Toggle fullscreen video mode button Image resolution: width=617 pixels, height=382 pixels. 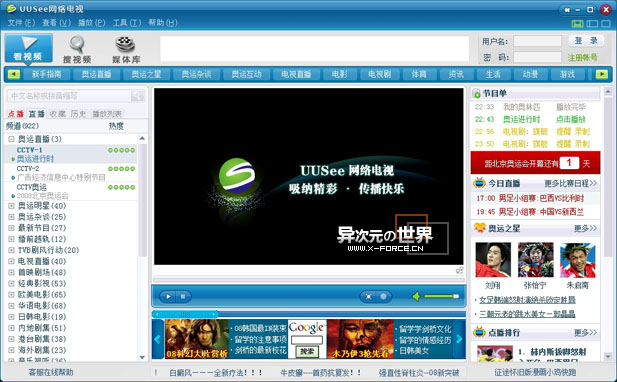click(368, 297)
